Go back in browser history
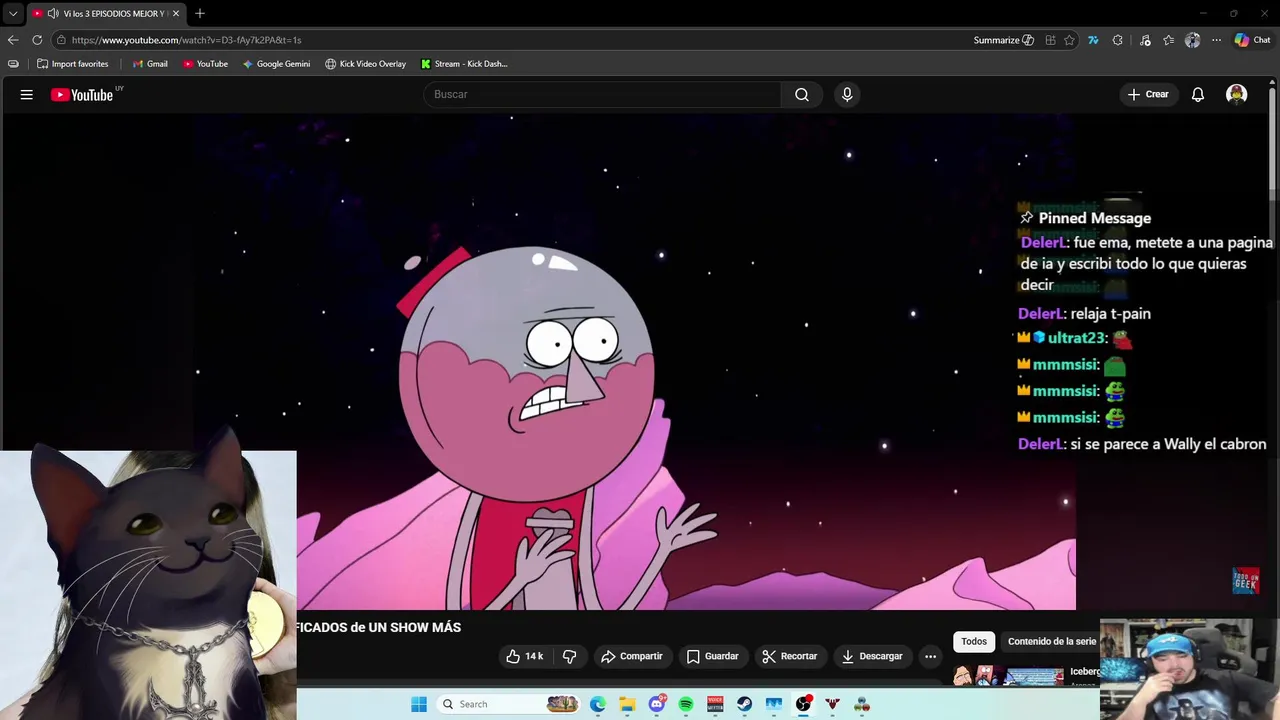1280x720 pixels. 13,40
